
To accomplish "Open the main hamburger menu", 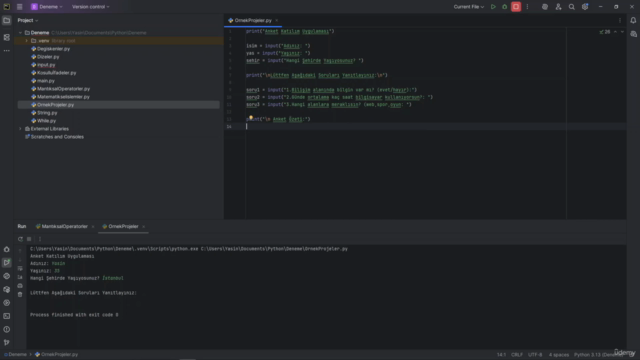I will click(19, 7).
